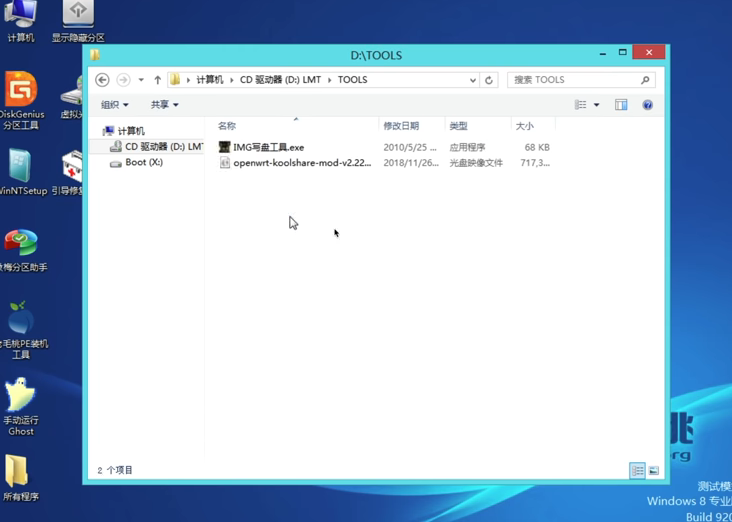Viewport: 732px width, 522px height.
Task: Open view options dropdown arrow
Action: point(596,105)
